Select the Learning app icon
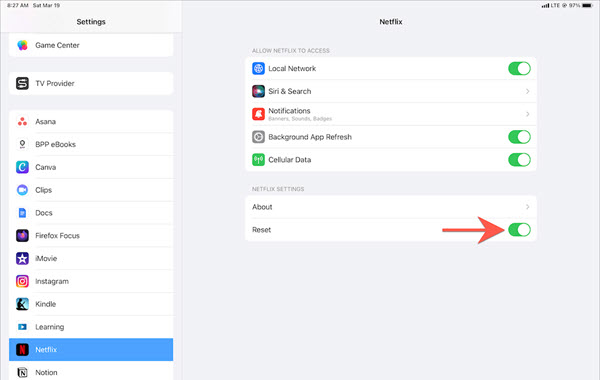 [22, 327]
